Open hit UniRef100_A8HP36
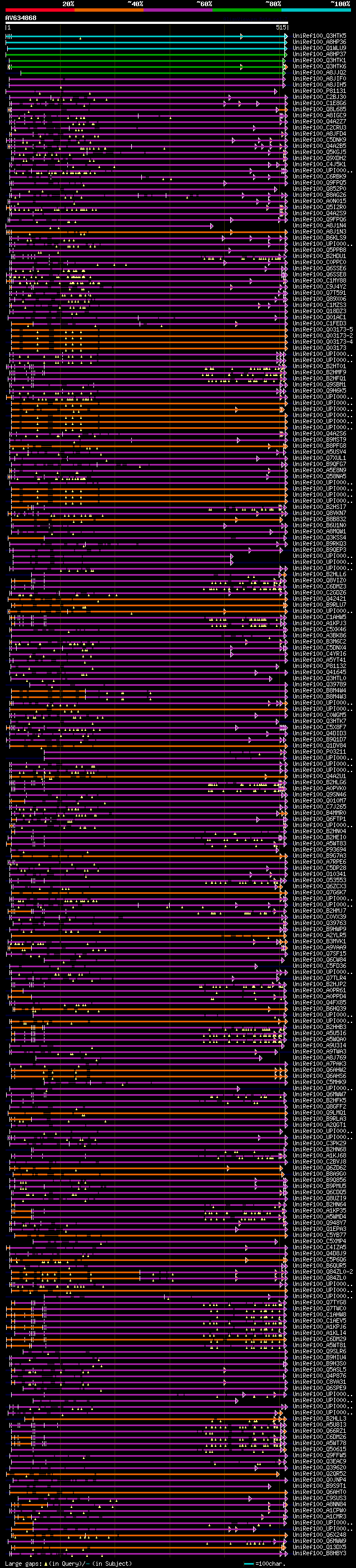The height and width of the screenshot is (1568, 356). 319,43
